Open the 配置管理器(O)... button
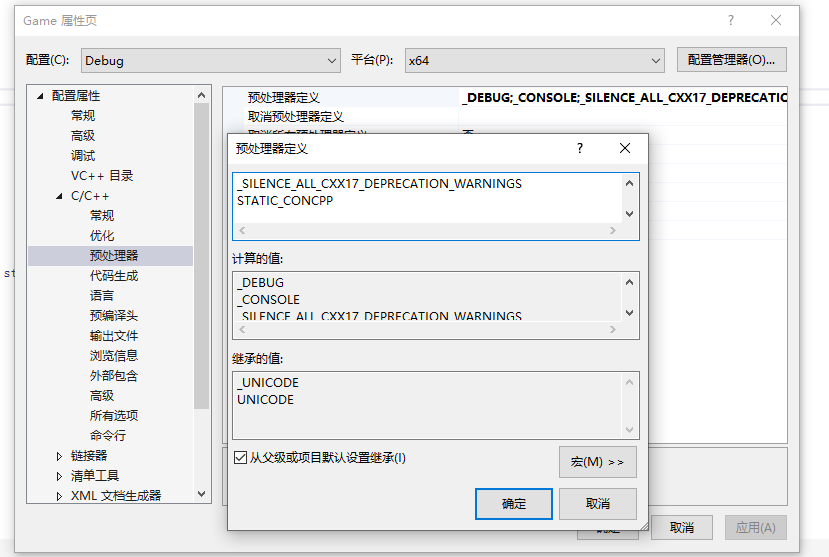 click(732, 60)
